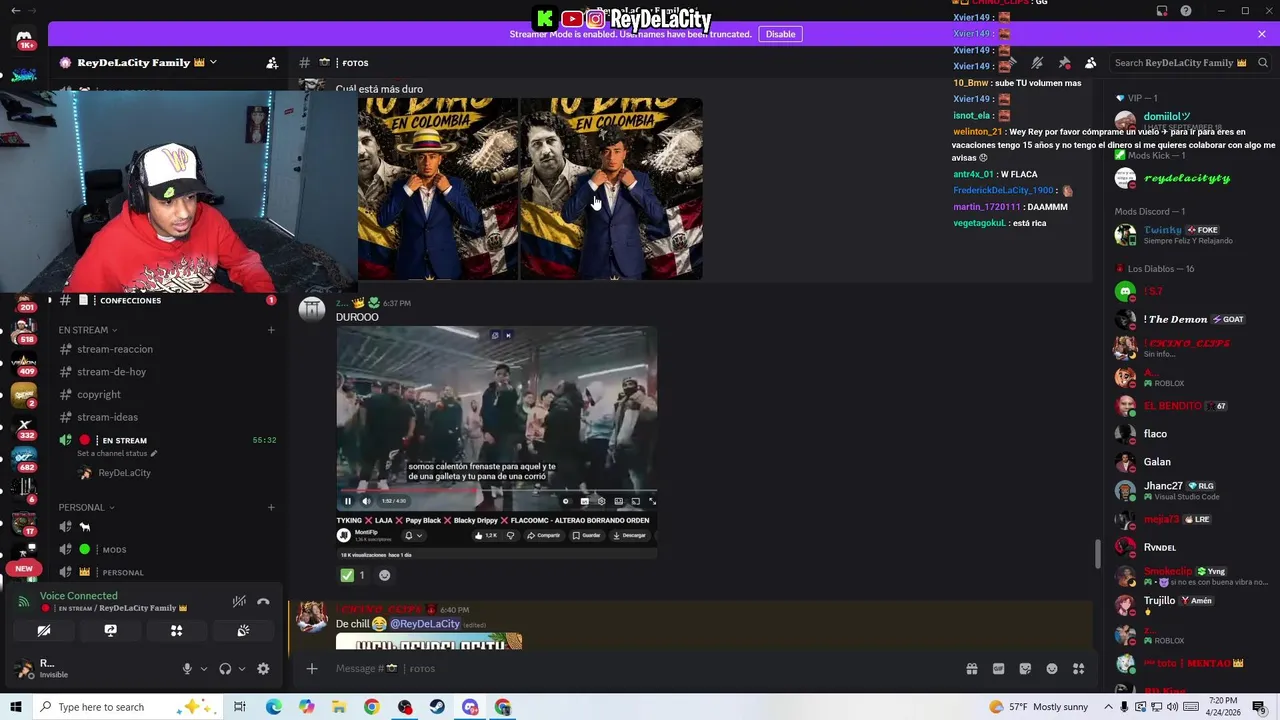Open the left 10 Dias en Colombia image

(438, 188)
